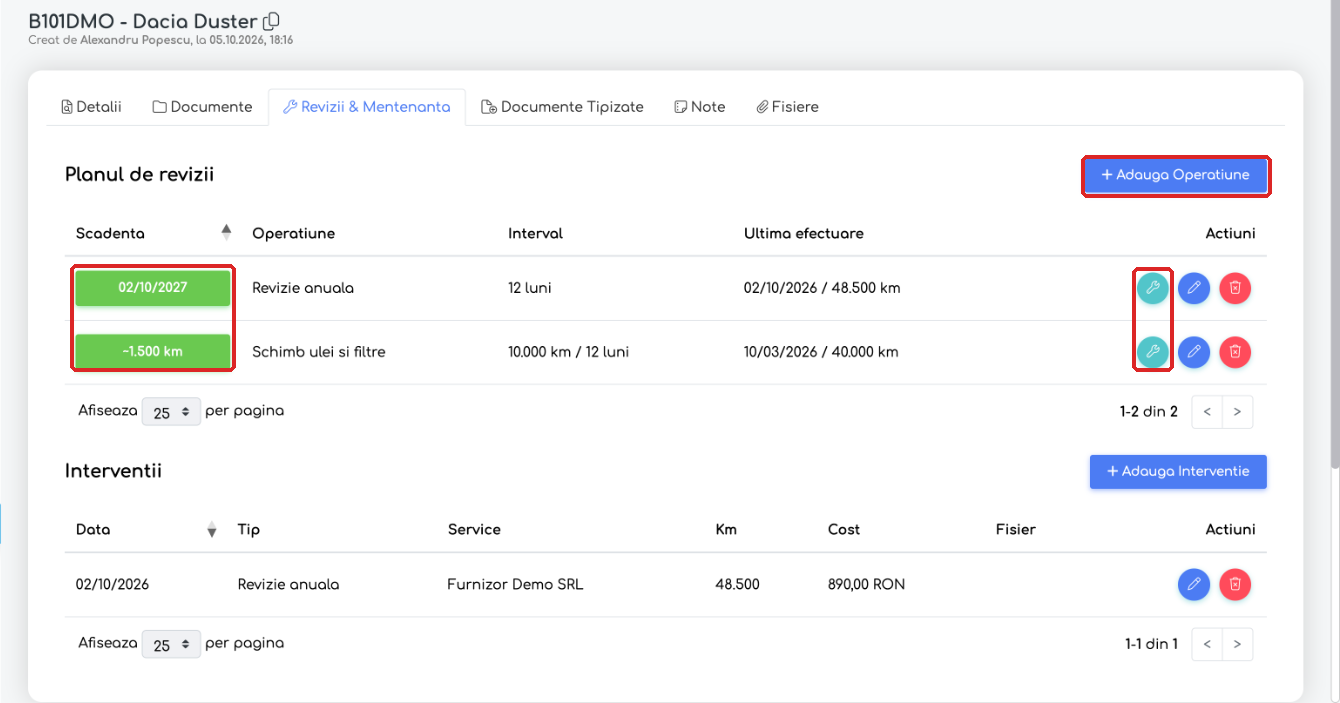This screenshot has width=1340, height=703.
Task: Click the Schimb ulei si filtre operation name
Action: point(318,352)
